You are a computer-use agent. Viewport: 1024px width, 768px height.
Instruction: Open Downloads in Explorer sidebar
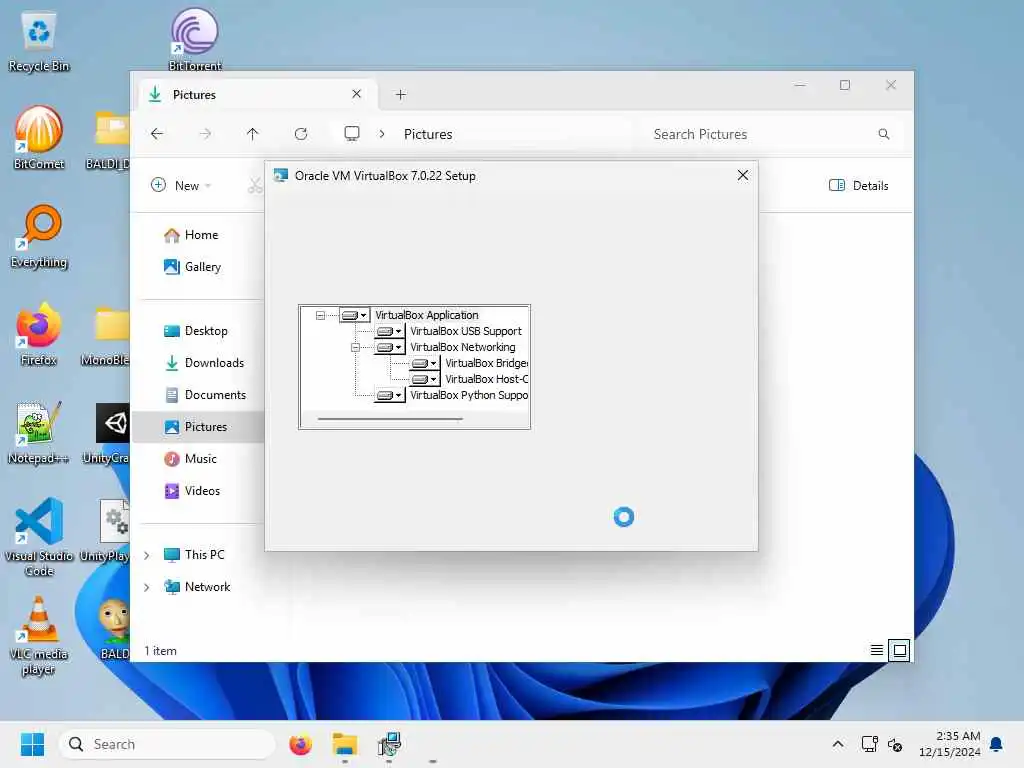tap(204, 363)
